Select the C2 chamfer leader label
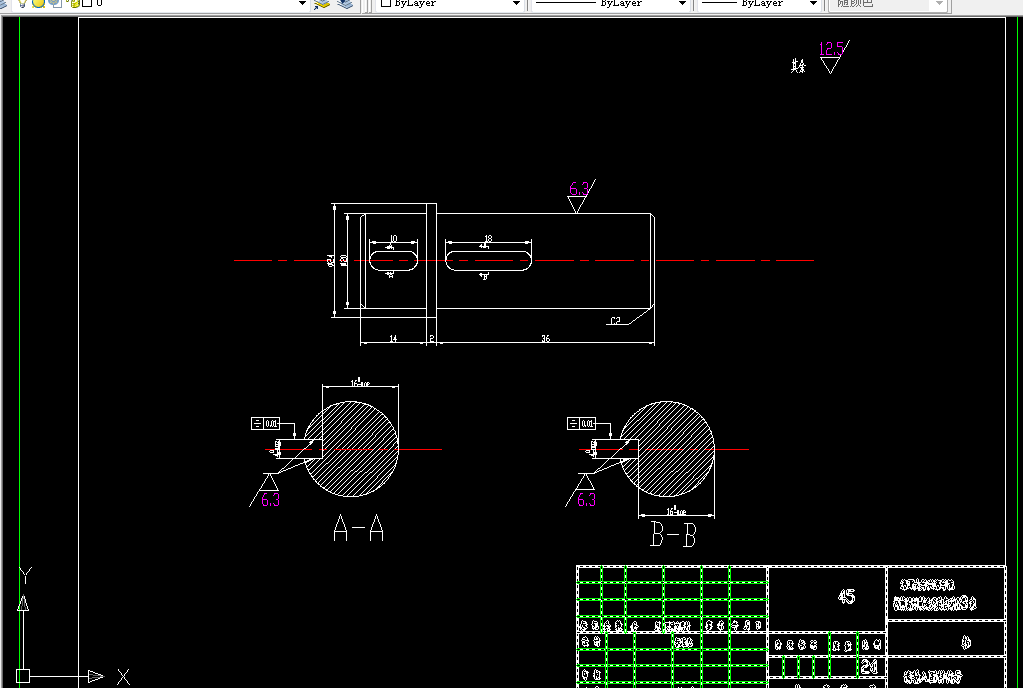 coord(615,320)
